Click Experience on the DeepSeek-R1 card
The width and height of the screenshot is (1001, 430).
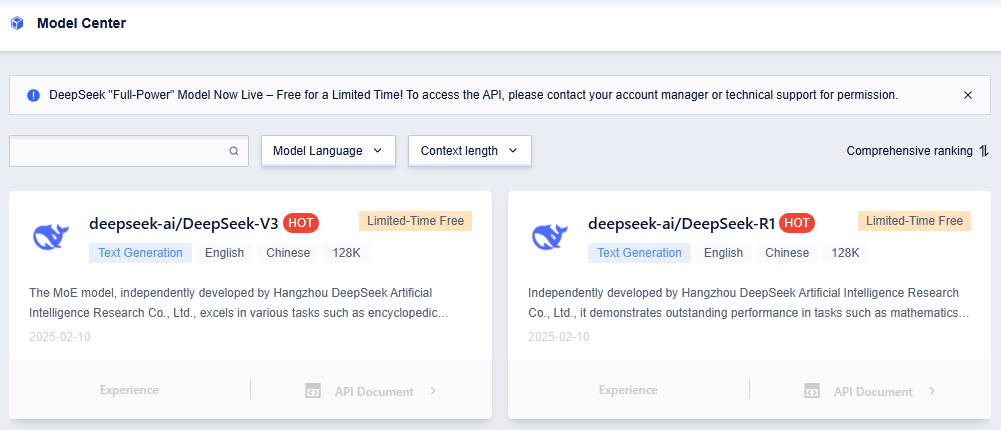coord(628,390)
